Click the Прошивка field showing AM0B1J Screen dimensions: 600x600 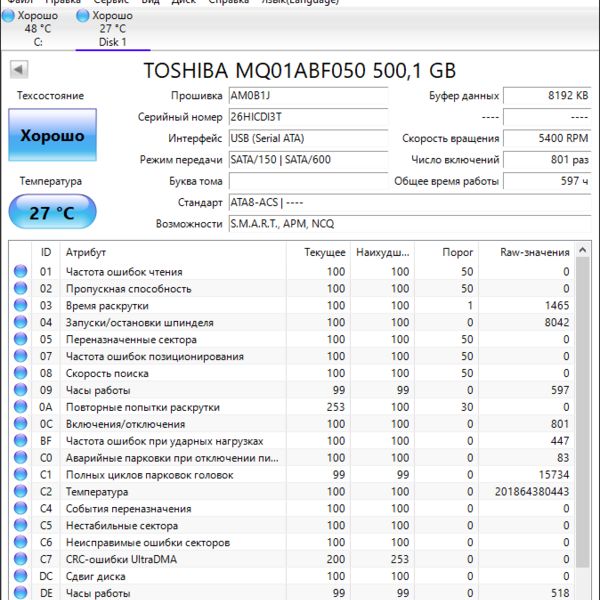[x=308, y=95]
